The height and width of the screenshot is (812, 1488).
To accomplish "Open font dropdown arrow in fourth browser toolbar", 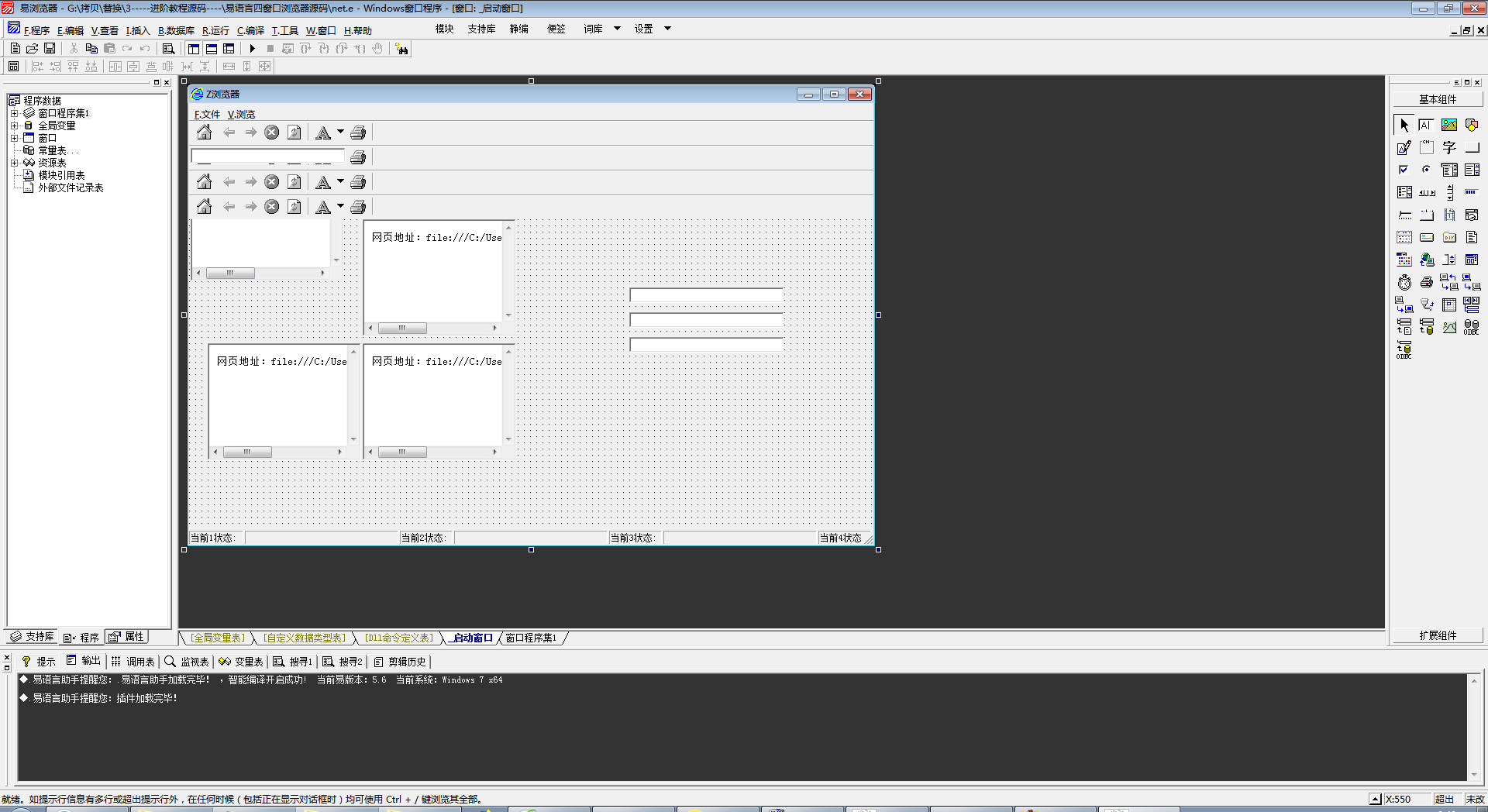I will point(340,207).
